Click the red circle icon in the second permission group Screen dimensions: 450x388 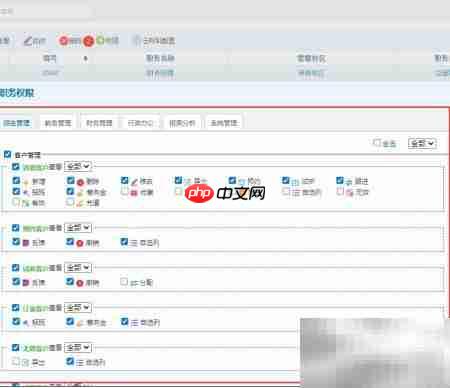pos(80,243)
